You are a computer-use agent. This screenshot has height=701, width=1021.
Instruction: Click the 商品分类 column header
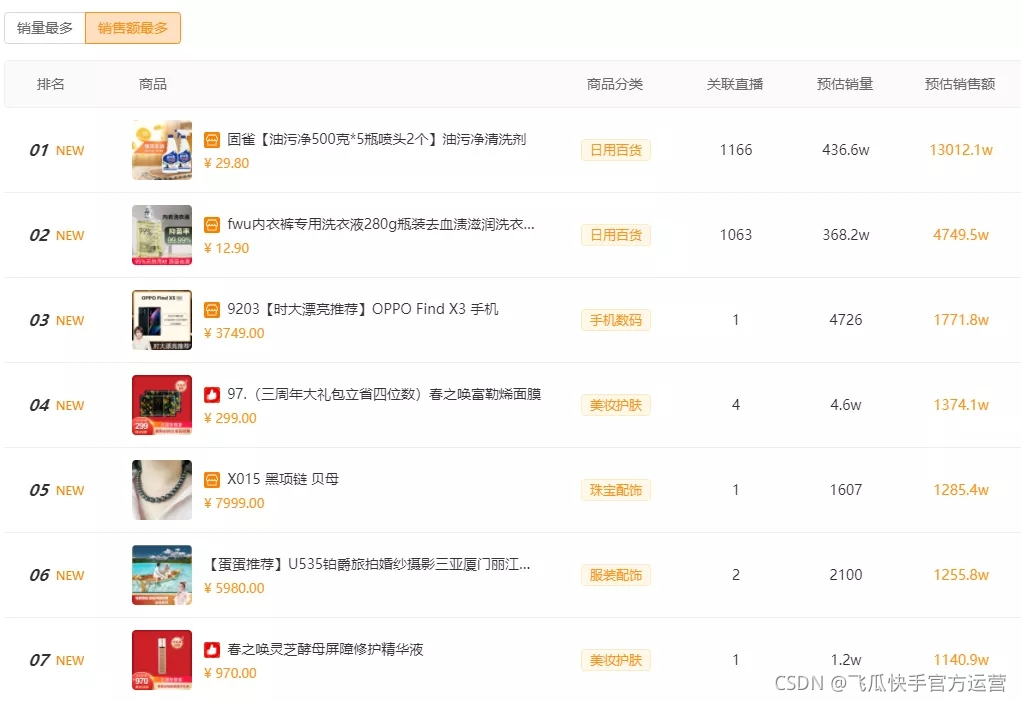[x=615, y=84]
